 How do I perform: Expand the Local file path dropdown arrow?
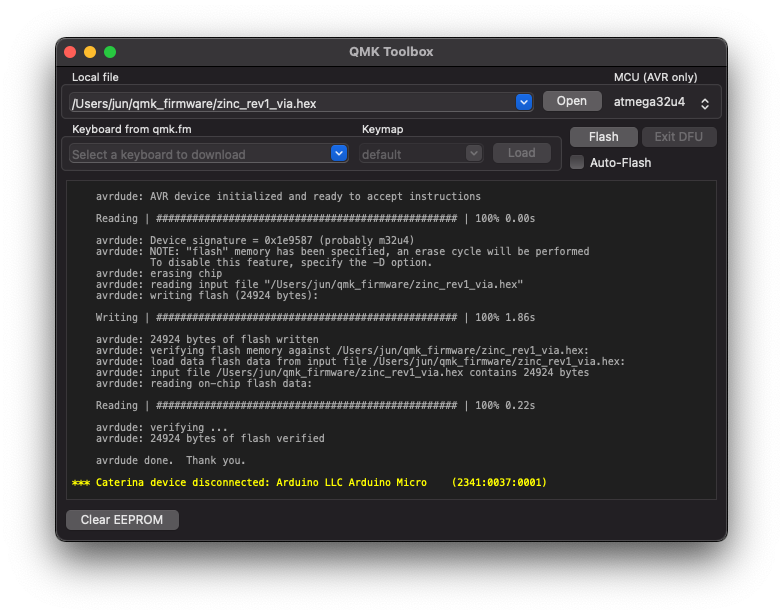click(x=524, y=102)
